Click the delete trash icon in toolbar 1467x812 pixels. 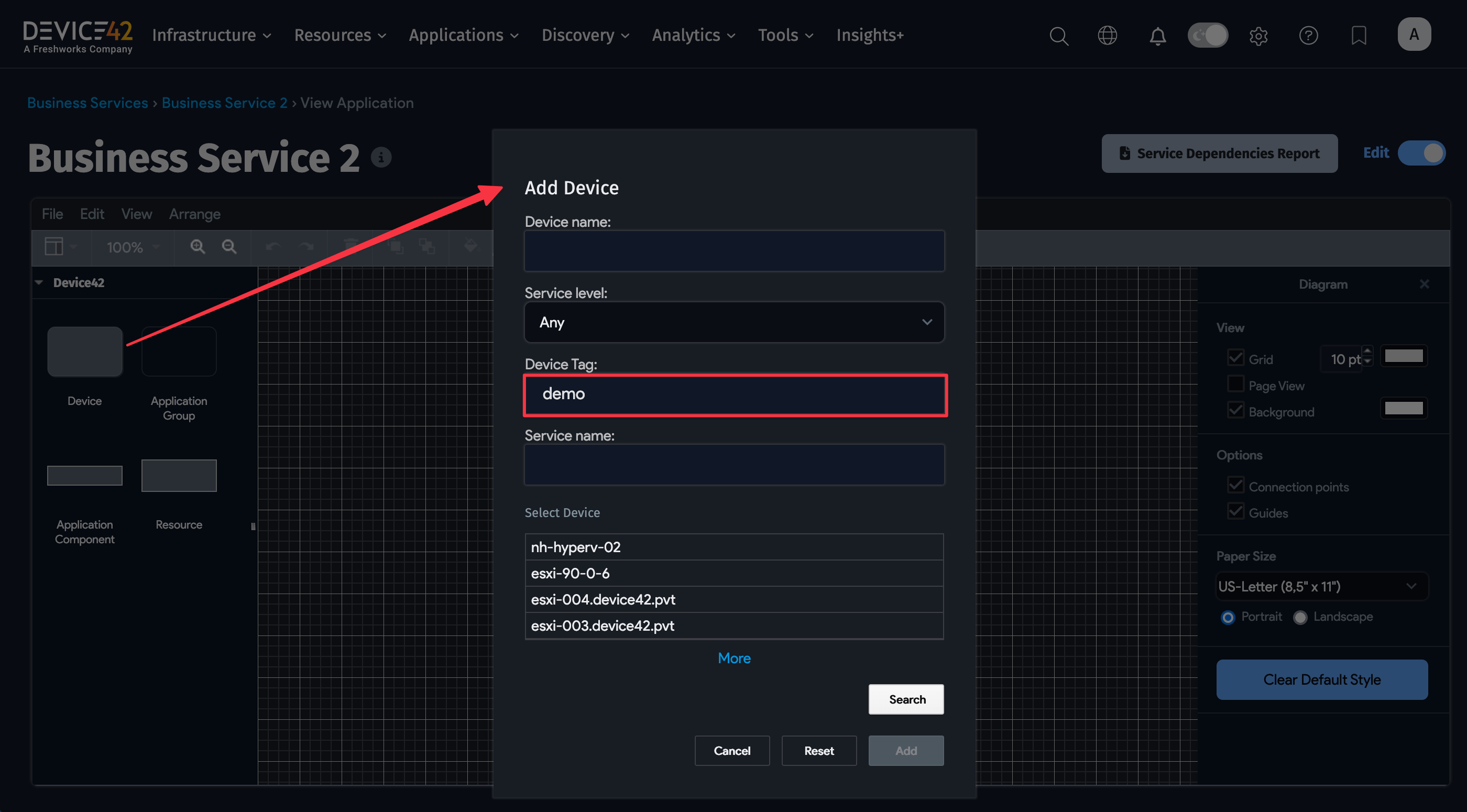click(x=351, y=247)
